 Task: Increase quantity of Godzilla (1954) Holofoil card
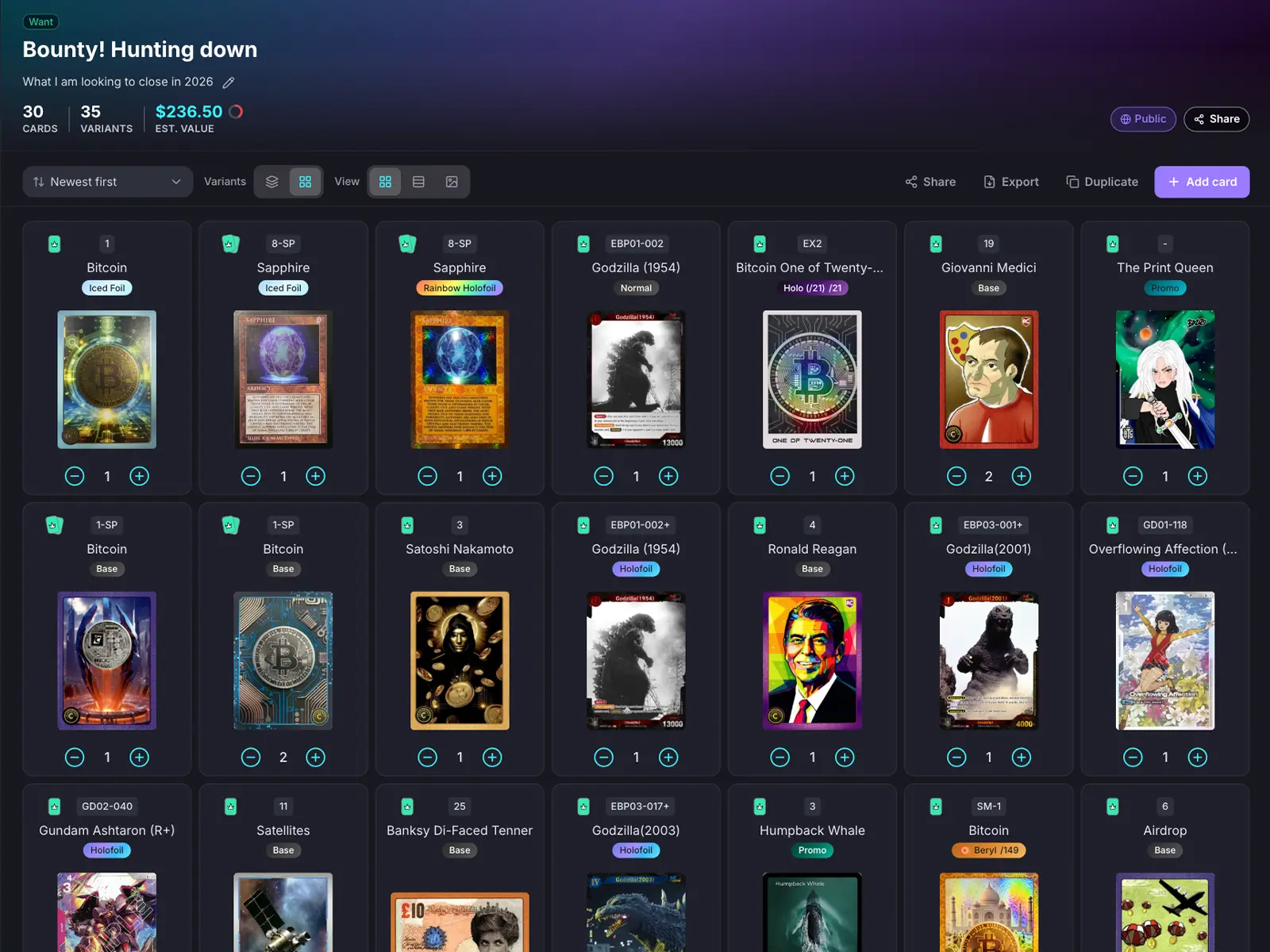[668, 758]
